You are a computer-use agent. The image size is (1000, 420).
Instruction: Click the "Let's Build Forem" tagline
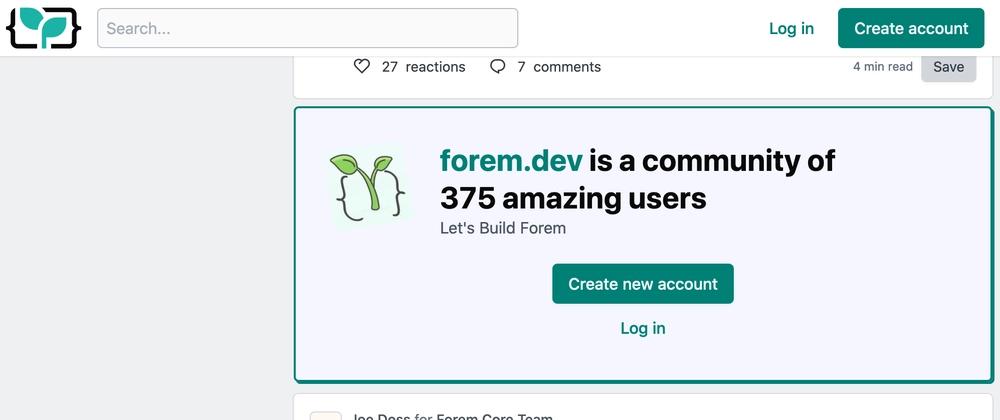[503, 228]
